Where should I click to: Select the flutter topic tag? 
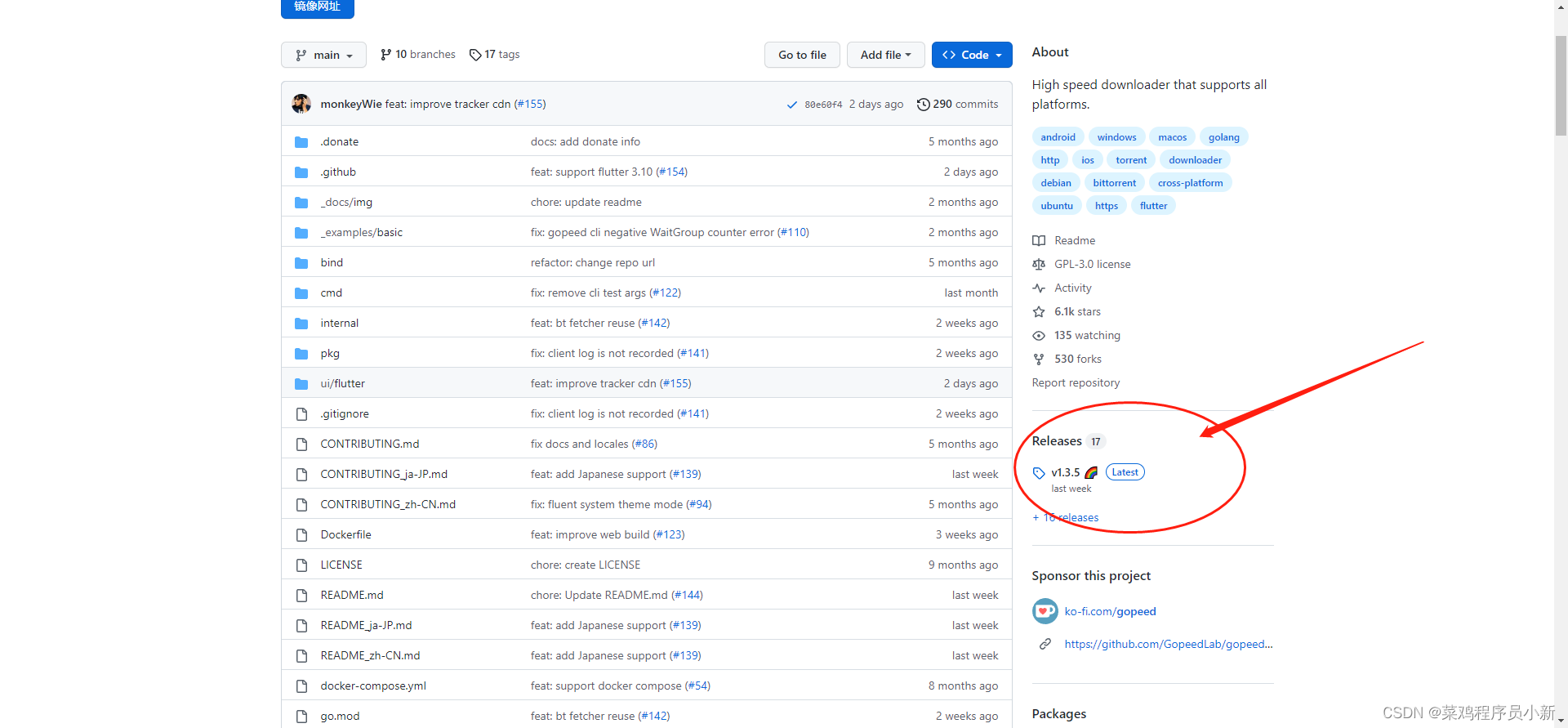tap(1153, 206)
